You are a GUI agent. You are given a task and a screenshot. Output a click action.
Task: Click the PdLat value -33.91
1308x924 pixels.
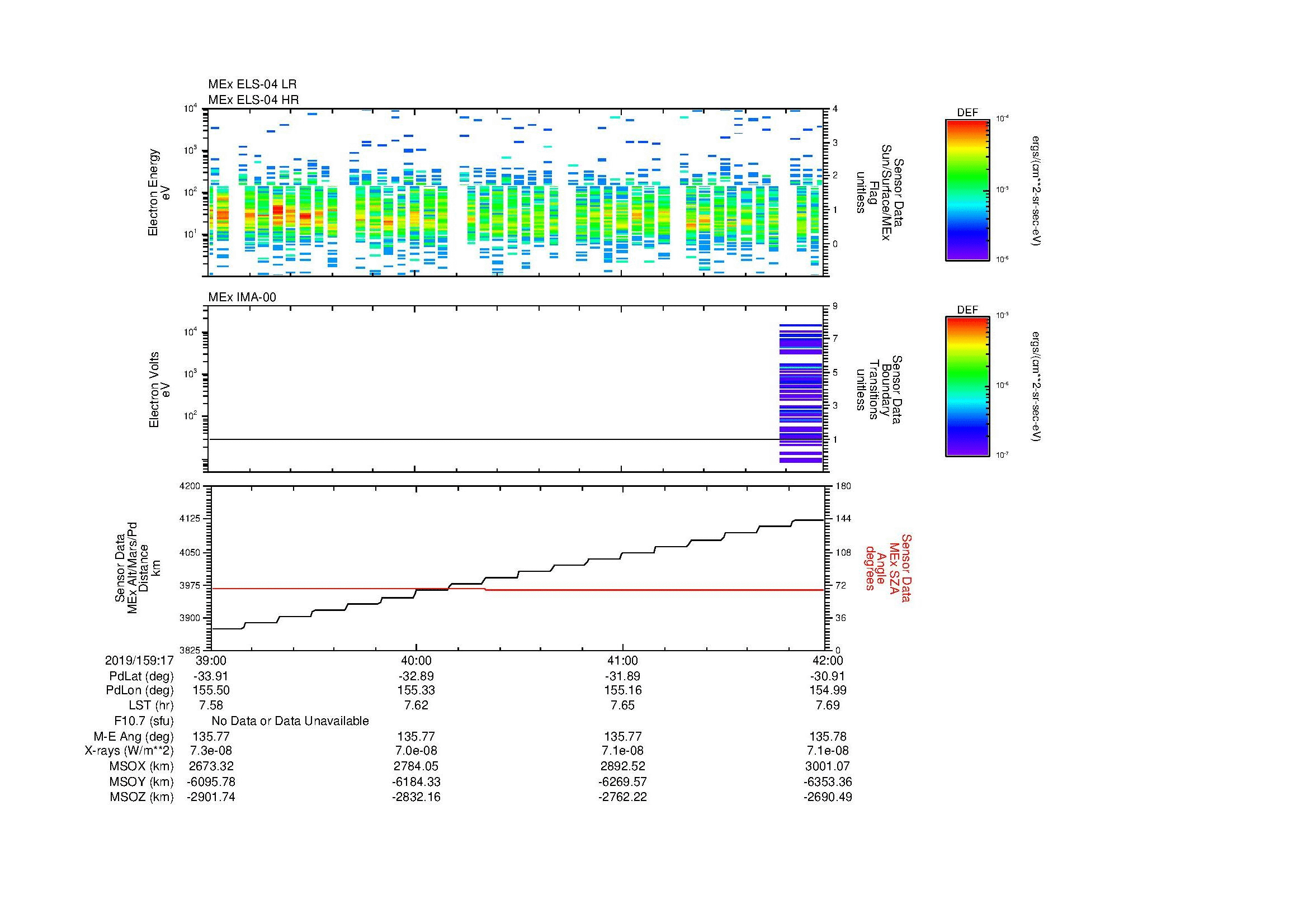coord(211,676)
